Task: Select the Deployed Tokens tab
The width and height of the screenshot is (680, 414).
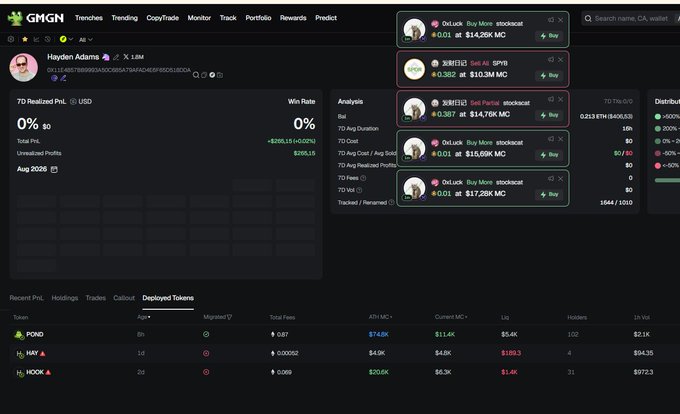Action: tap(168, 298)
